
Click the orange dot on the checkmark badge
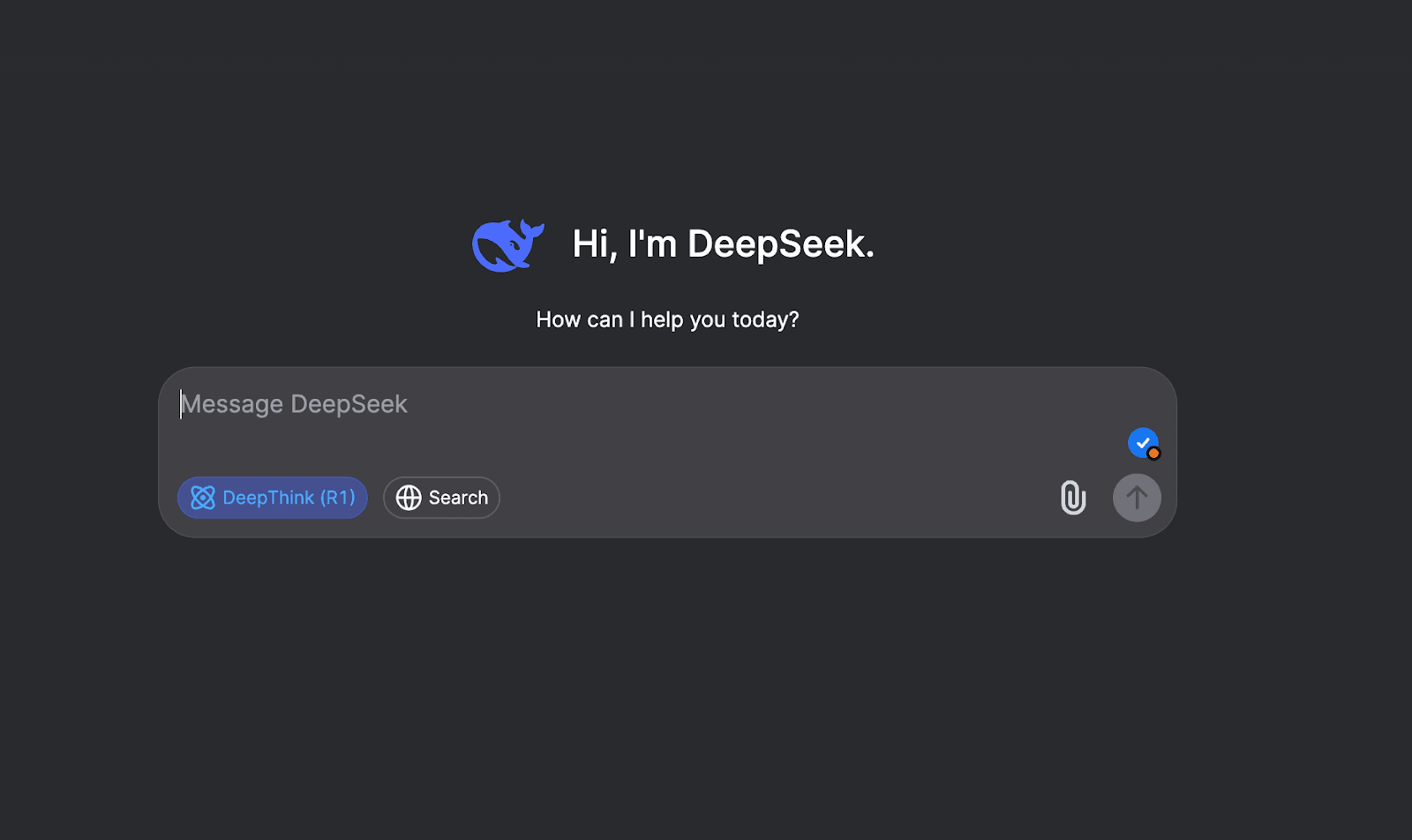[x=1153, y=454]
